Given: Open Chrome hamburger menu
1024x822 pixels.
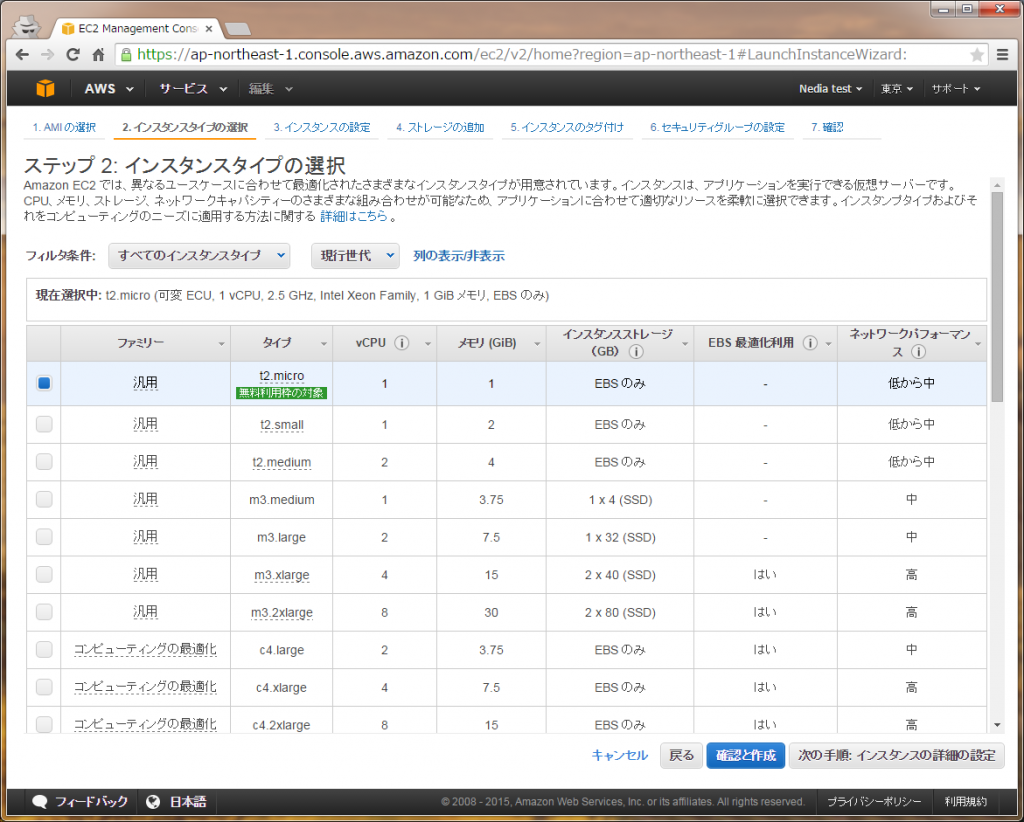Looking at the screenshot, I should coord(1002,55).
